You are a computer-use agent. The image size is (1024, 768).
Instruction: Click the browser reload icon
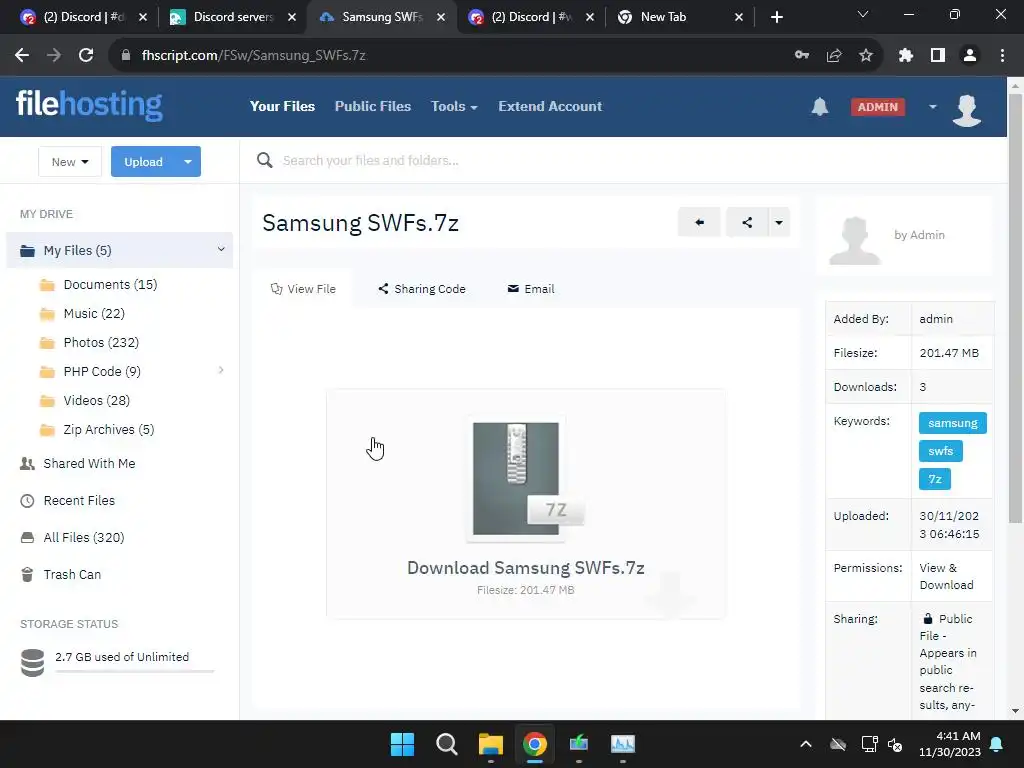pos(86,55)
